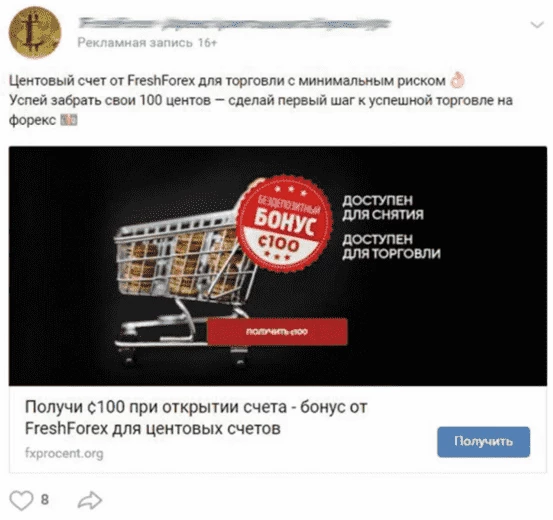Click the money emoji after форекс
Screen dimensions: 553x520
[68, 120]
